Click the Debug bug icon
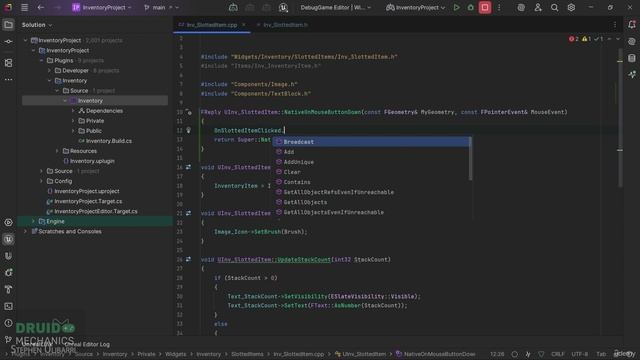Screen dimensions: 640x360 click(x=470, y=7)
